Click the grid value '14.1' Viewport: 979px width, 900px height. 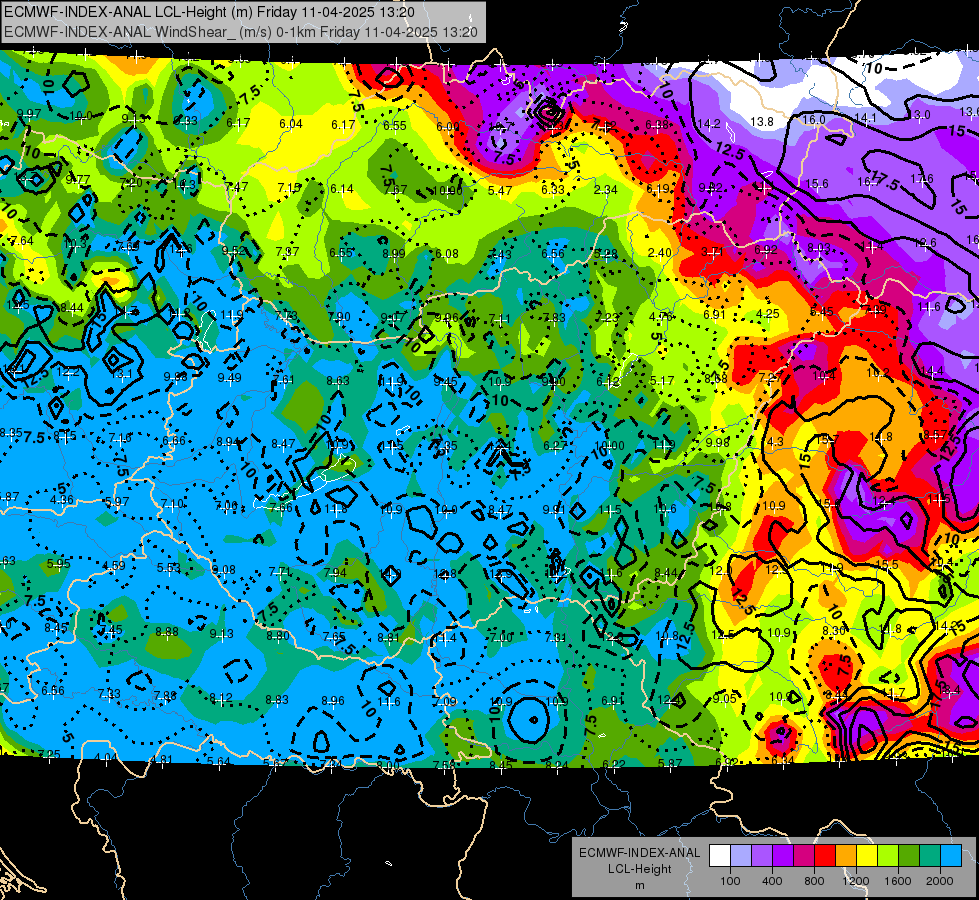865,117
